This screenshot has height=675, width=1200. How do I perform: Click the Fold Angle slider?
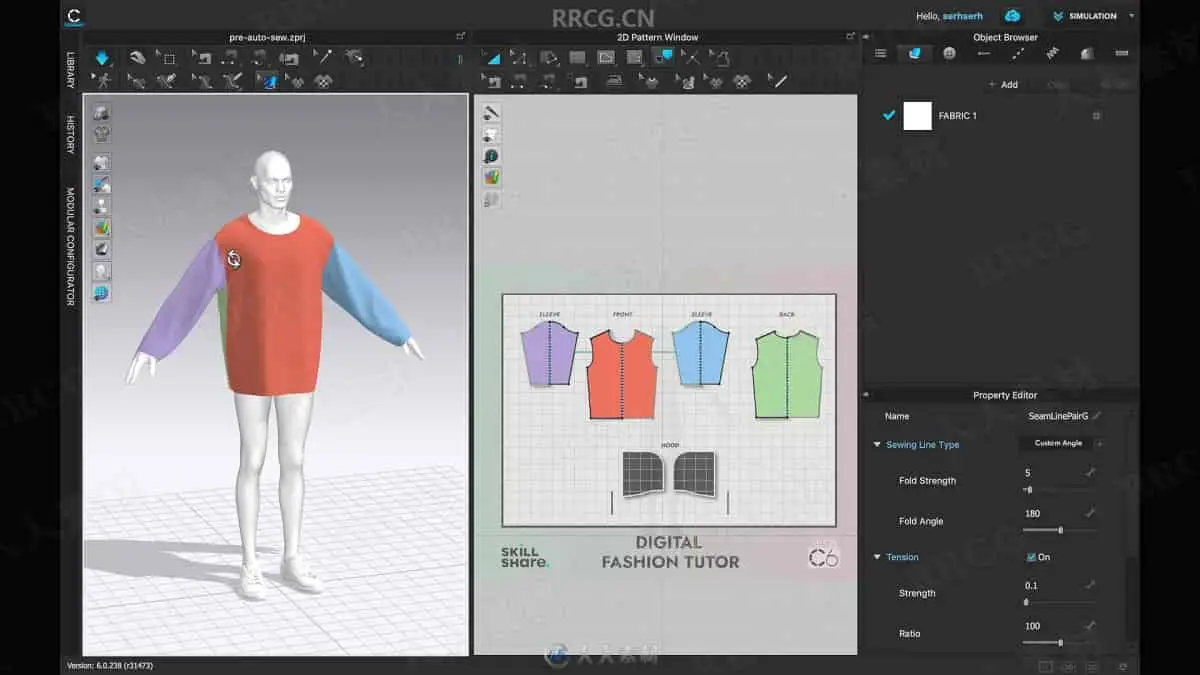(x=1059, y=530)
